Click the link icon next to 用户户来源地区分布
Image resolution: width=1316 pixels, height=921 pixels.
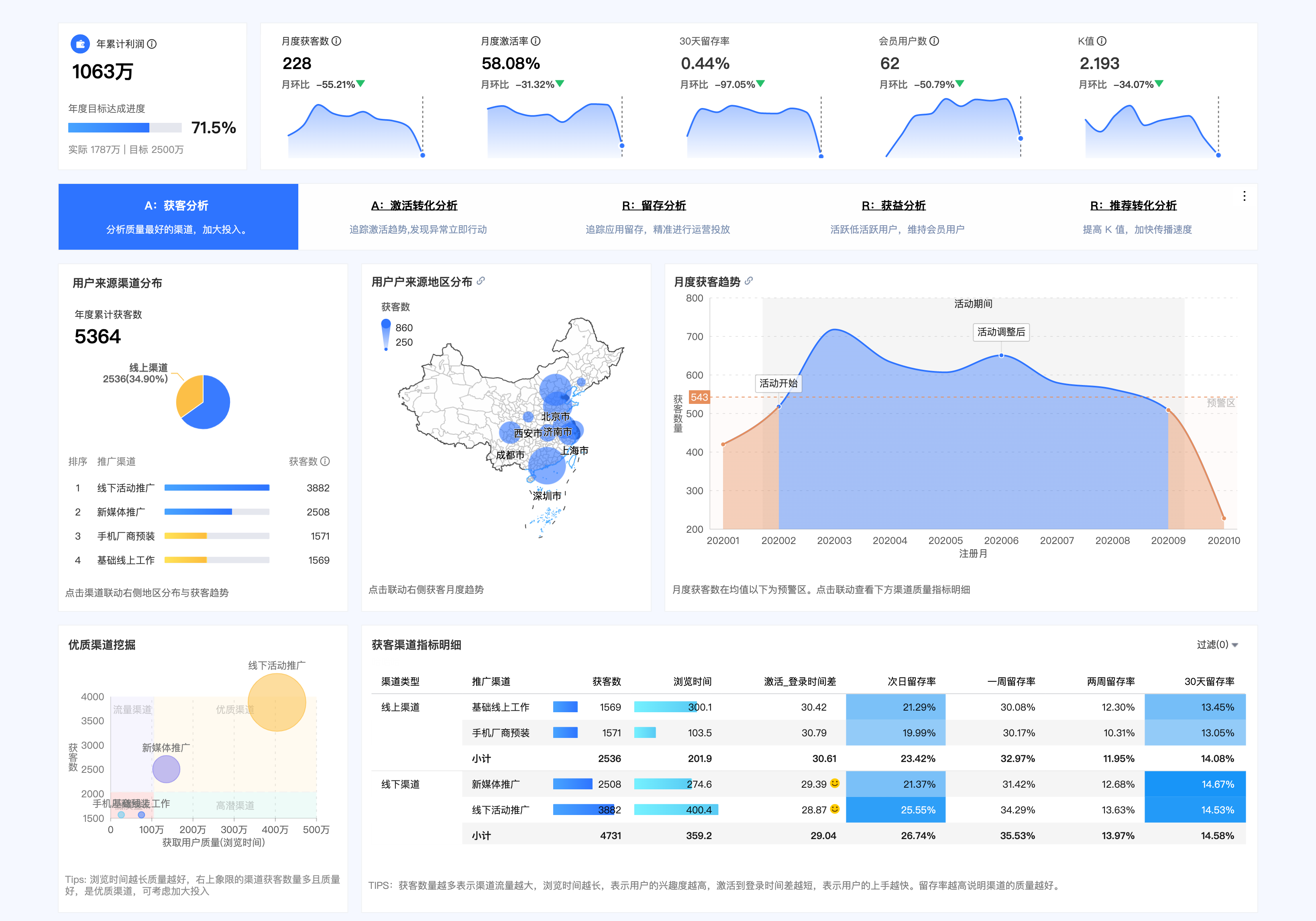(x=481, y=281)
